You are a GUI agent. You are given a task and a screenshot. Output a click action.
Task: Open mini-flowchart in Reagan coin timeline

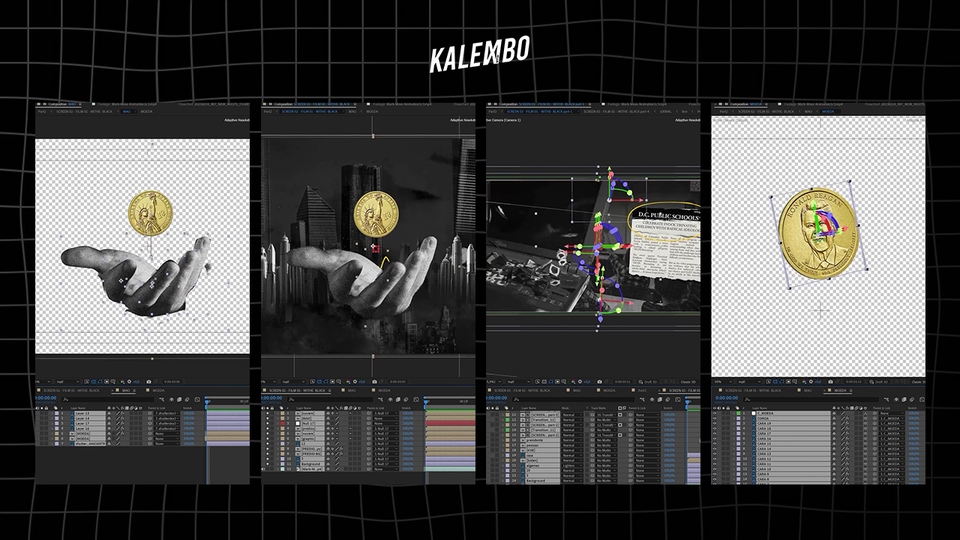(887, 399)
